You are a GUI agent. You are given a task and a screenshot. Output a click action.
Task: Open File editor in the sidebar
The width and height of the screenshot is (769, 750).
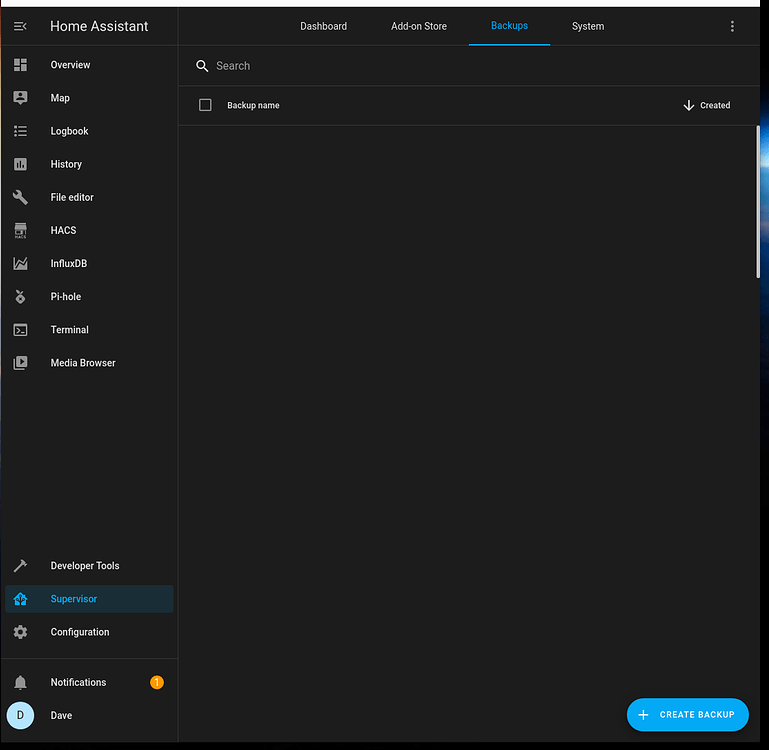[x=89, y=197]
